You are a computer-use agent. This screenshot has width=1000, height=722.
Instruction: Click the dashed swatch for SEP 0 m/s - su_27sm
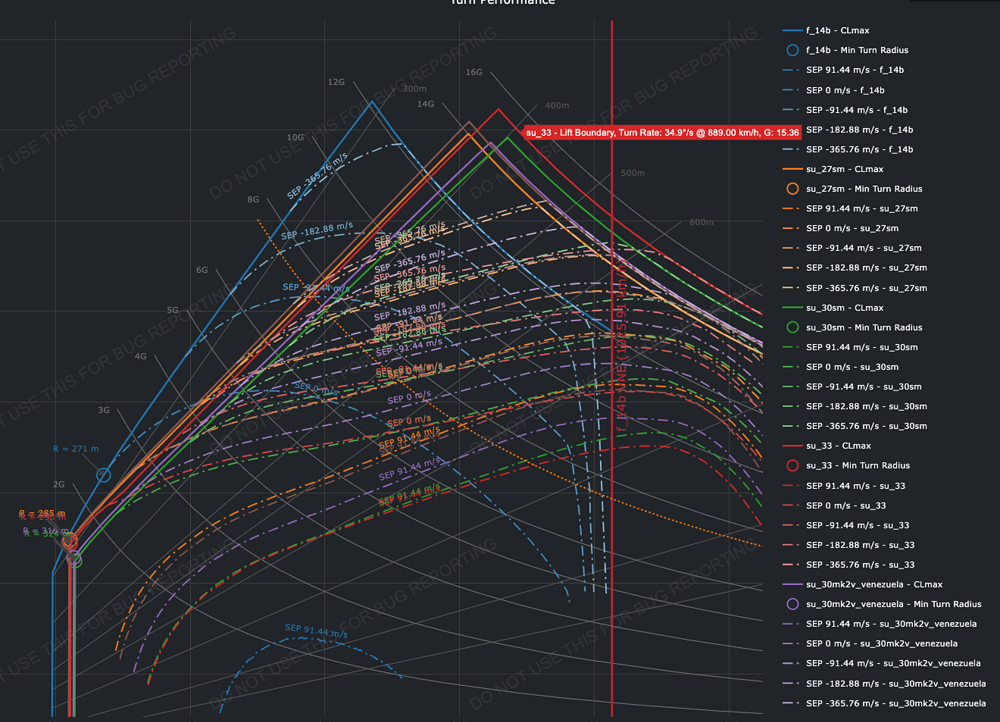point(793,228)
